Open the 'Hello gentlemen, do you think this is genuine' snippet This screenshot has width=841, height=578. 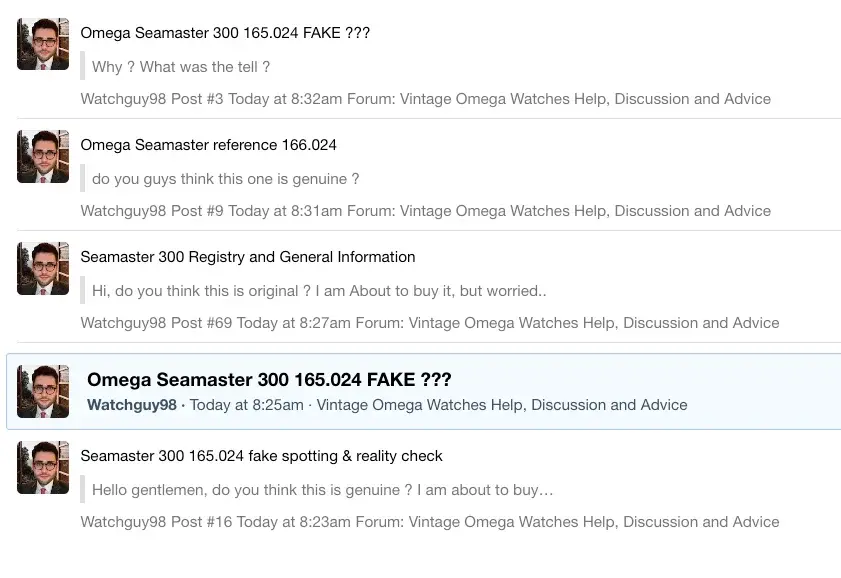(x=322, y=490)
